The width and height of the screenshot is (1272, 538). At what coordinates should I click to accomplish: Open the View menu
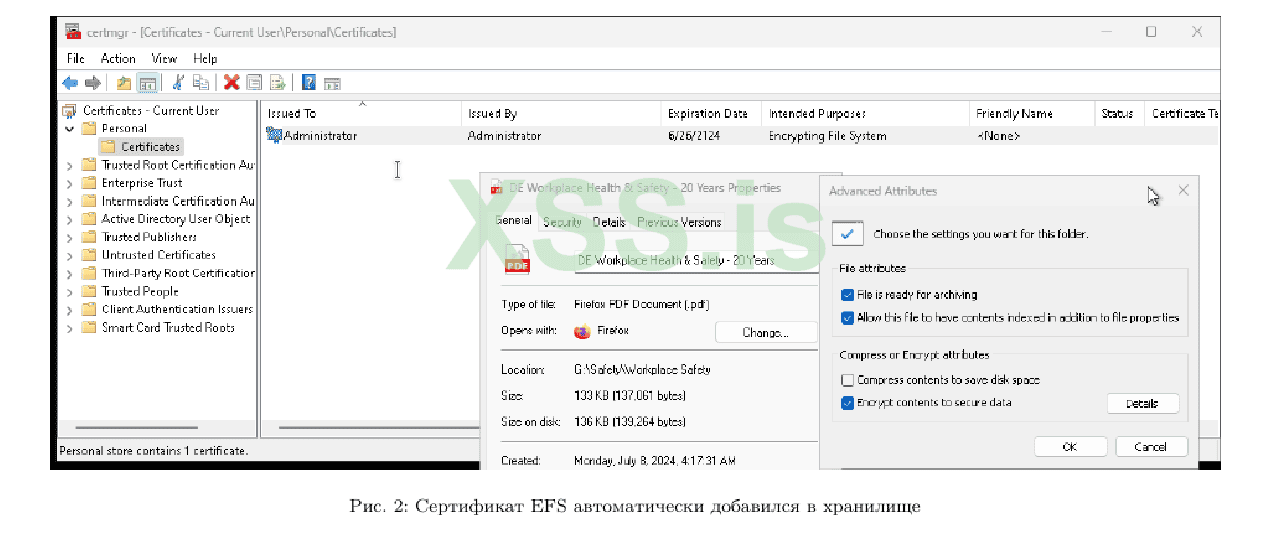(x=164, y=59)
